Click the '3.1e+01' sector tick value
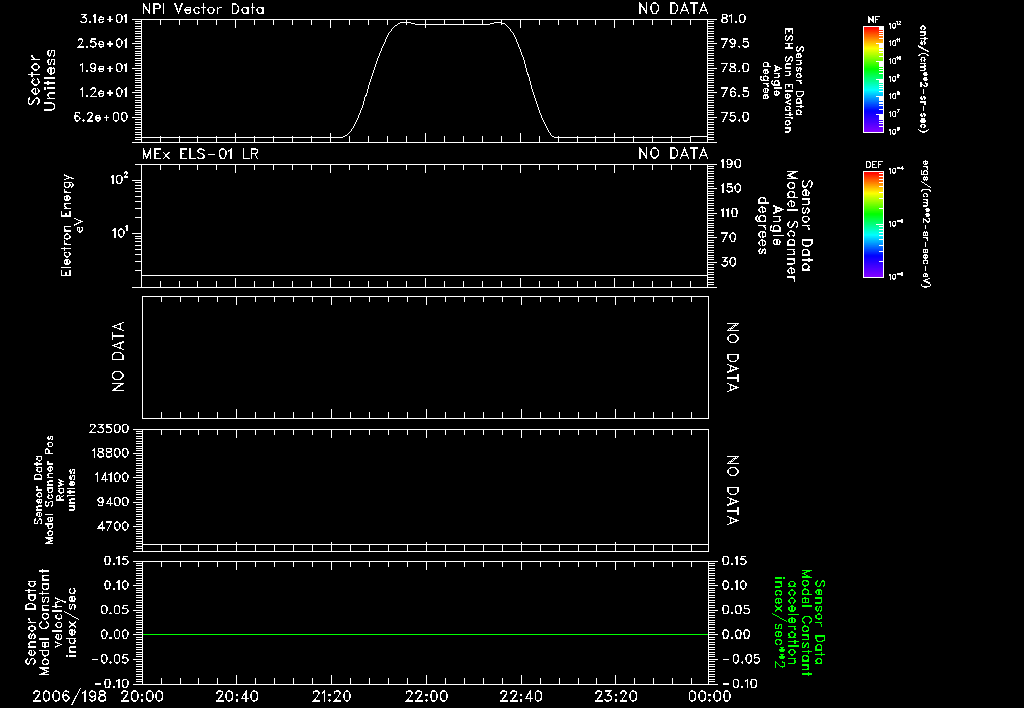 pyautogui.click(x=103, y=19)
